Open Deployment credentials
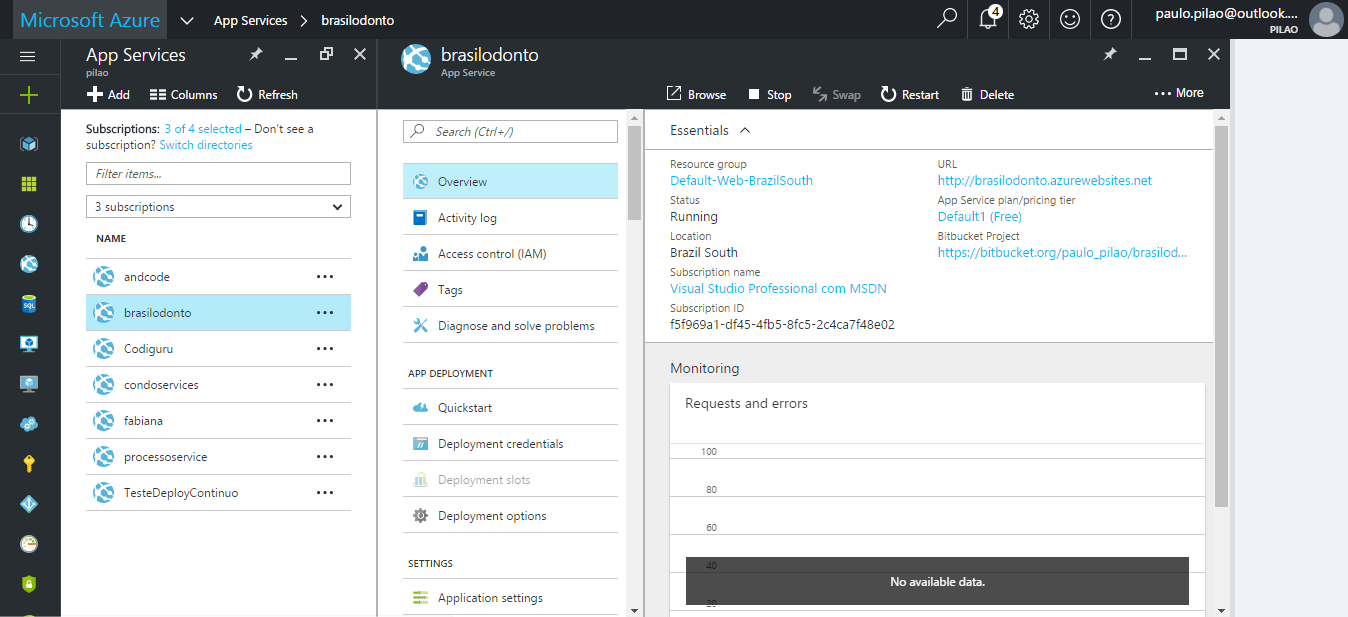 click(x=510, y=444)
